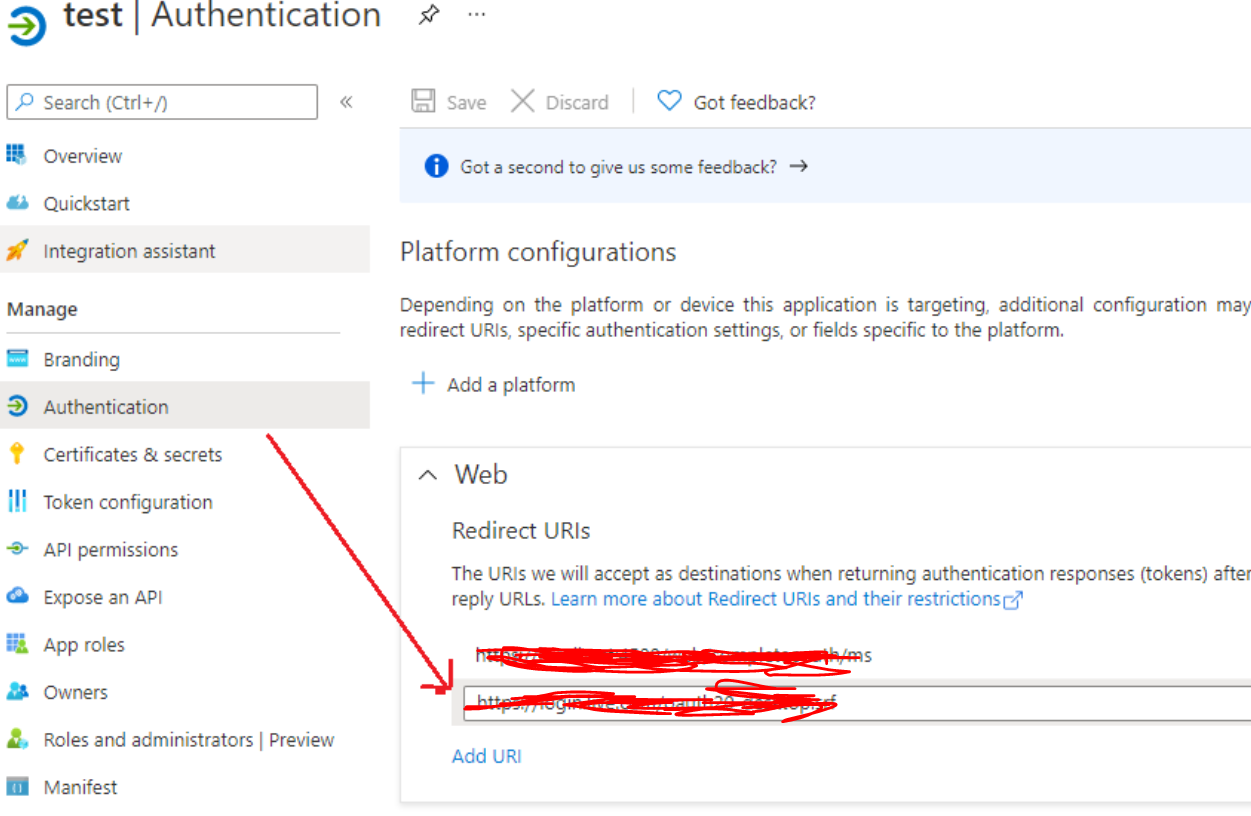Click the pin icon next to Authentication title

[429, 15]
